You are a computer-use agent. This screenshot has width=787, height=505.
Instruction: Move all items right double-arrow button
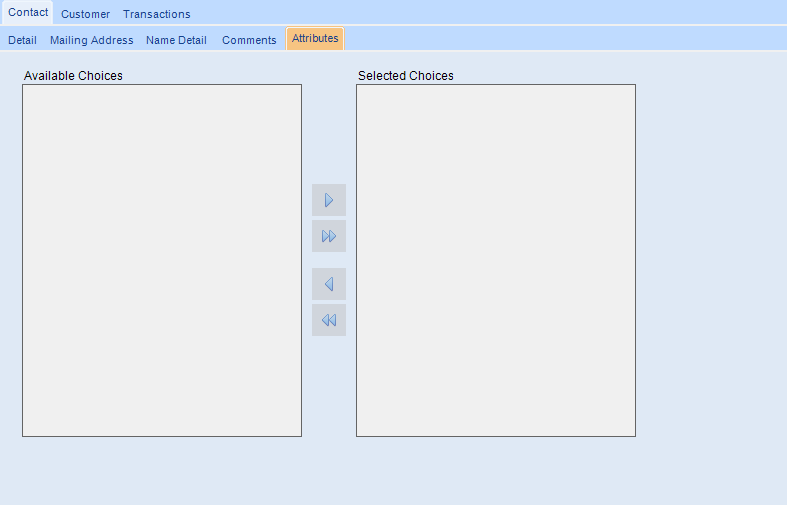pyautogui.click(x=329, y=236)
